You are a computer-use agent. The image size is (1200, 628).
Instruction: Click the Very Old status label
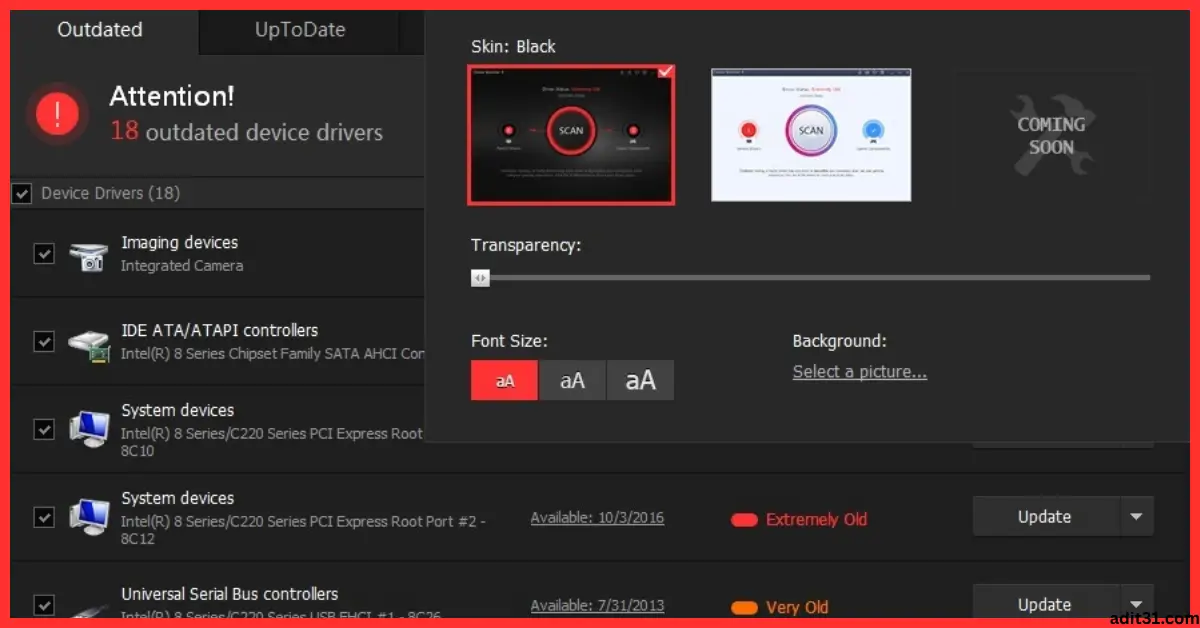click(x=797, y=607)
